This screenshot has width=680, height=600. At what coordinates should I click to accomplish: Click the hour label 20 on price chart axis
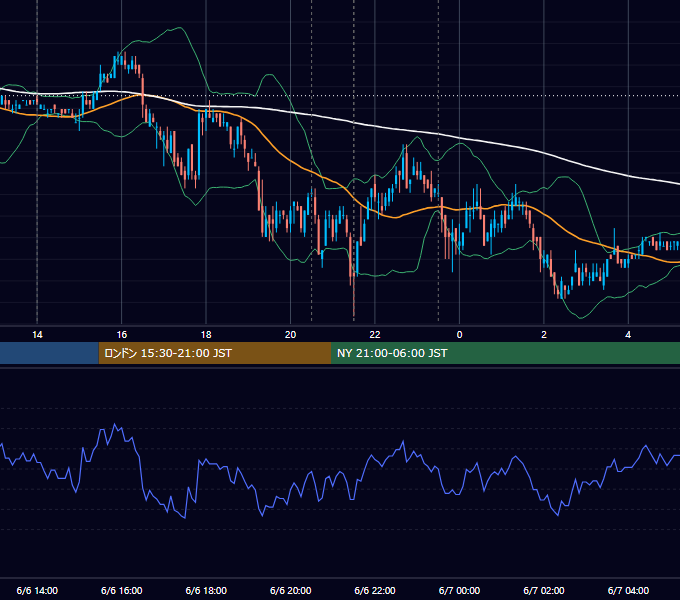tap(291, 335)
